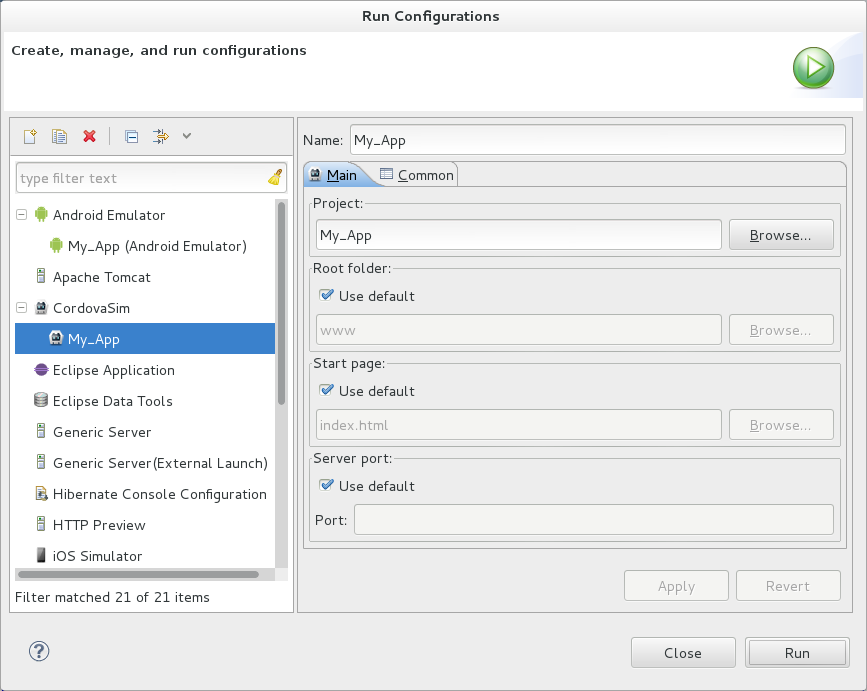Collapse the Android Emulator tree node
The height and width of the screenshot is (691, 867).
(x=22, y=215)
